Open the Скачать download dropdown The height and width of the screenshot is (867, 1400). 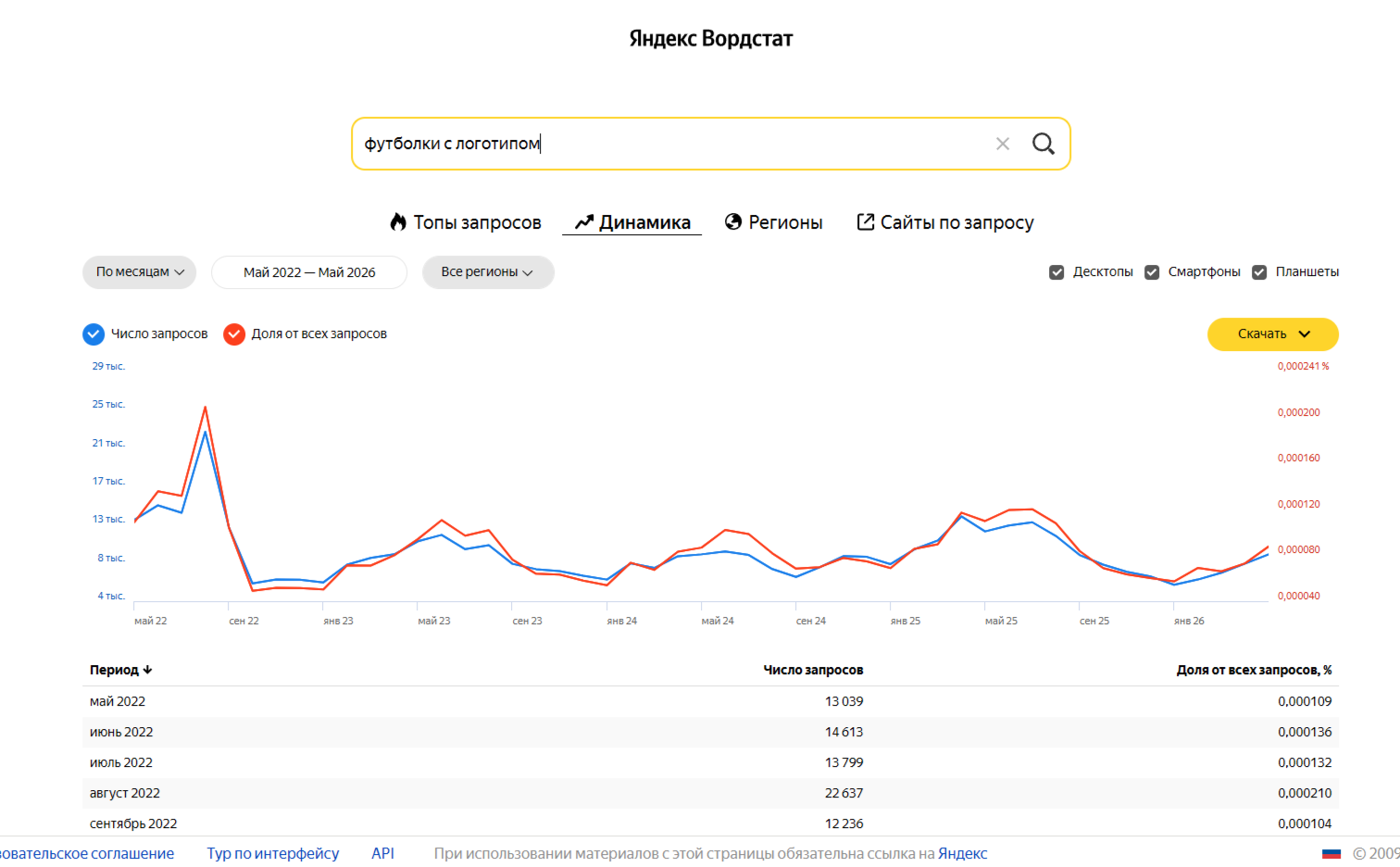point(1273,334)
